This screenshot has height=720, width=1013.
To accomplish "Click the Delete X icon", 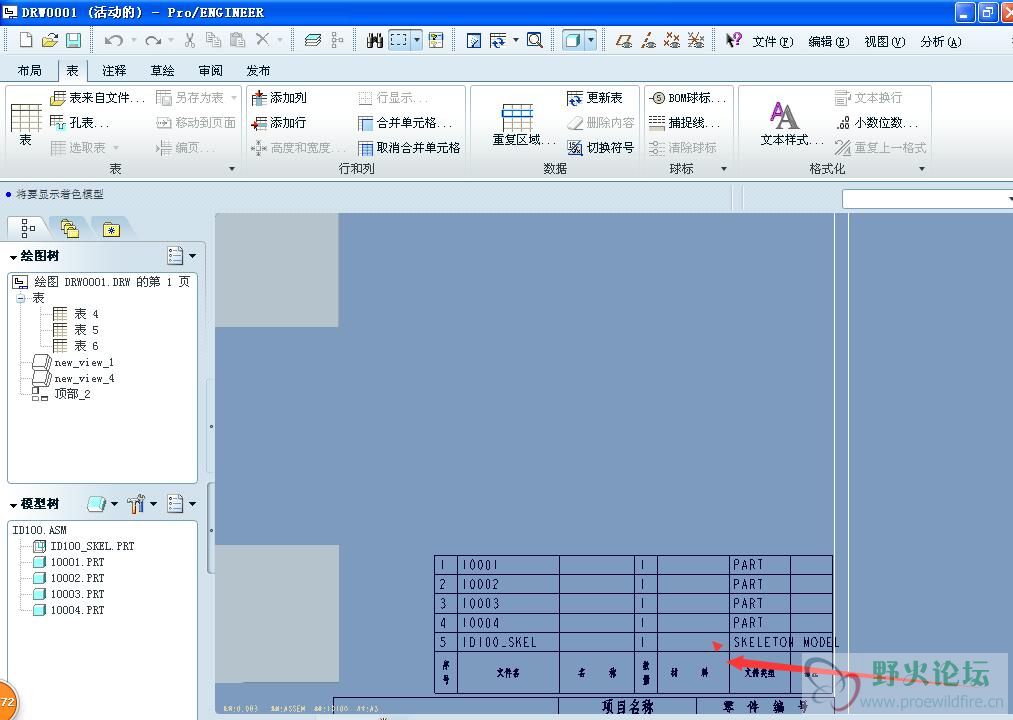I will (262, 40).
